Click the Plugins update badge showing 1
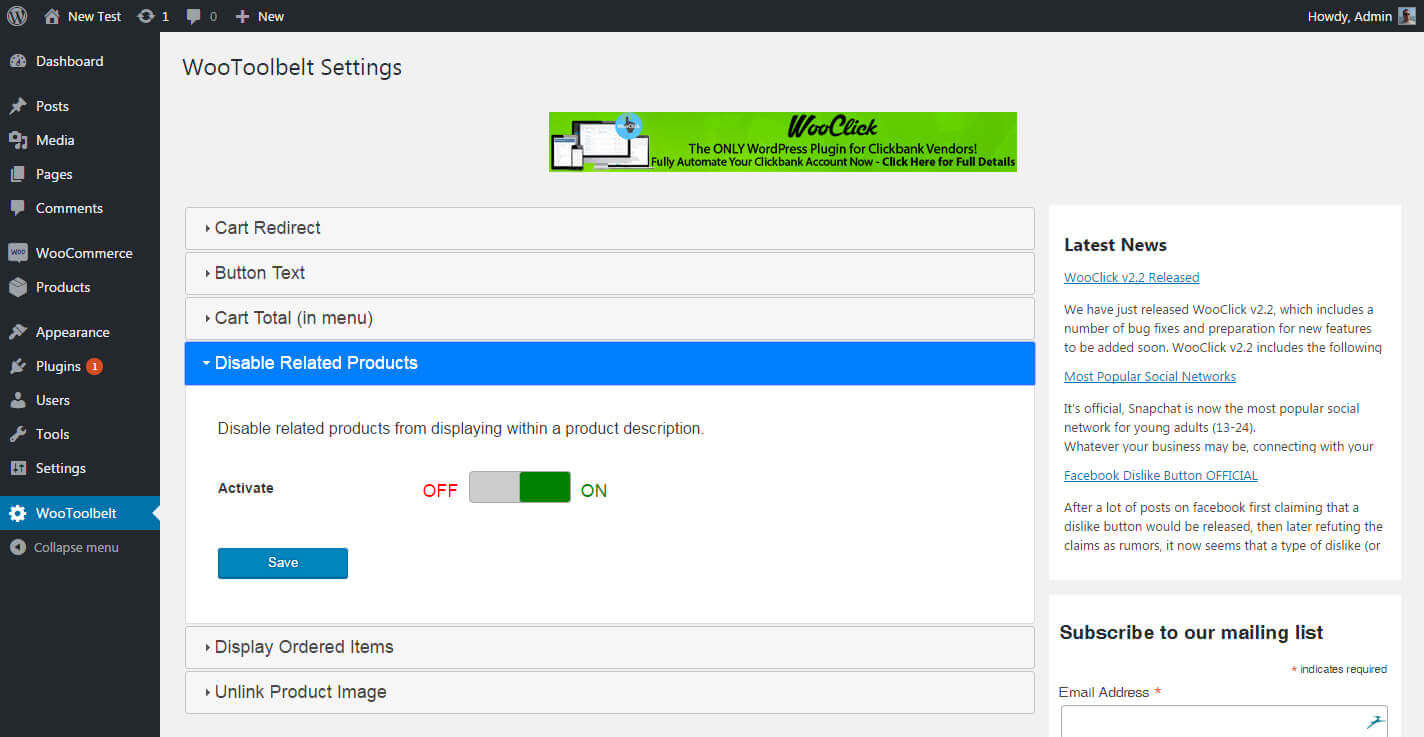1424x737 pixels. 94,366
